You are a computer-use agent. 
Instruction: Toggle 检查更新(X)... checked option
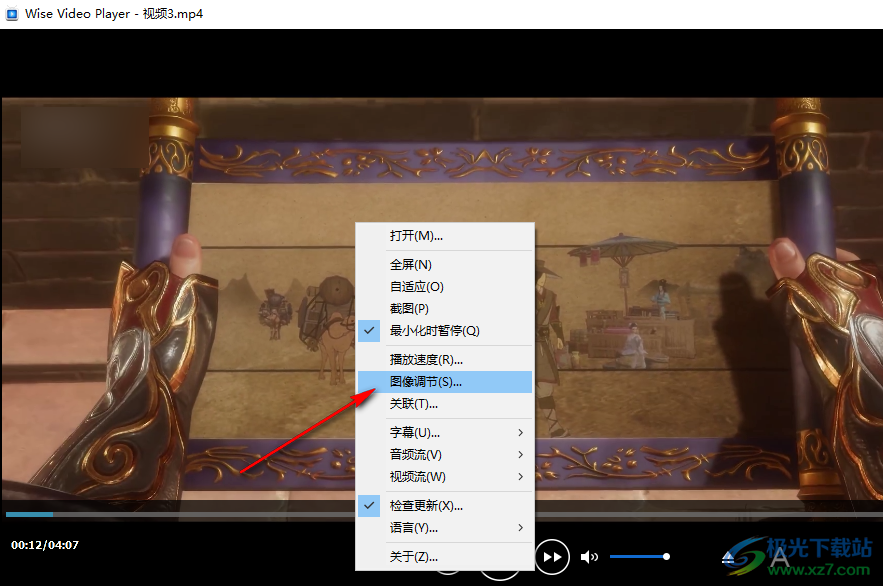445,506
